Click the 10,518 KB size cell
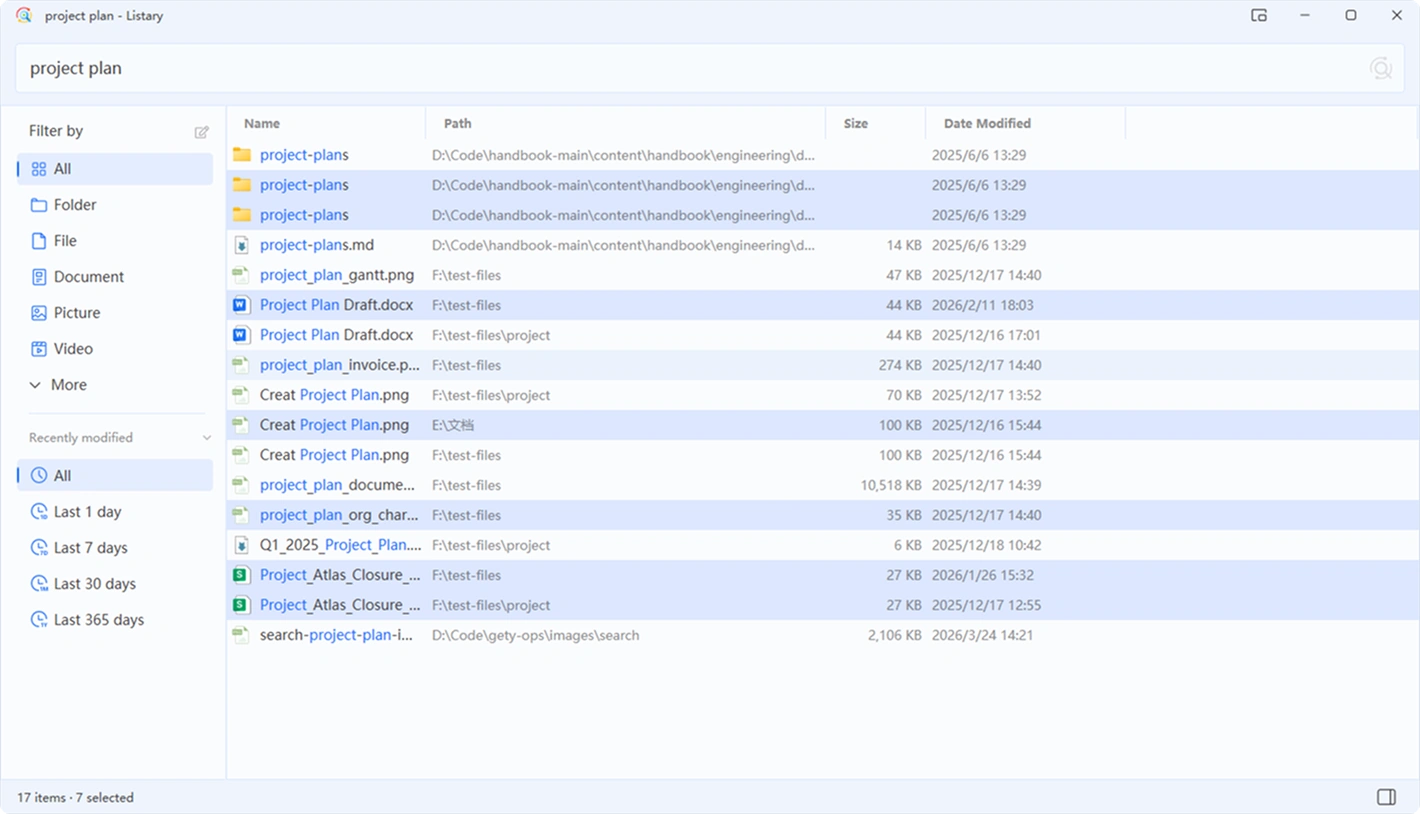The width and height of the screenshot is (1420, 814). [x=891, y=485]
